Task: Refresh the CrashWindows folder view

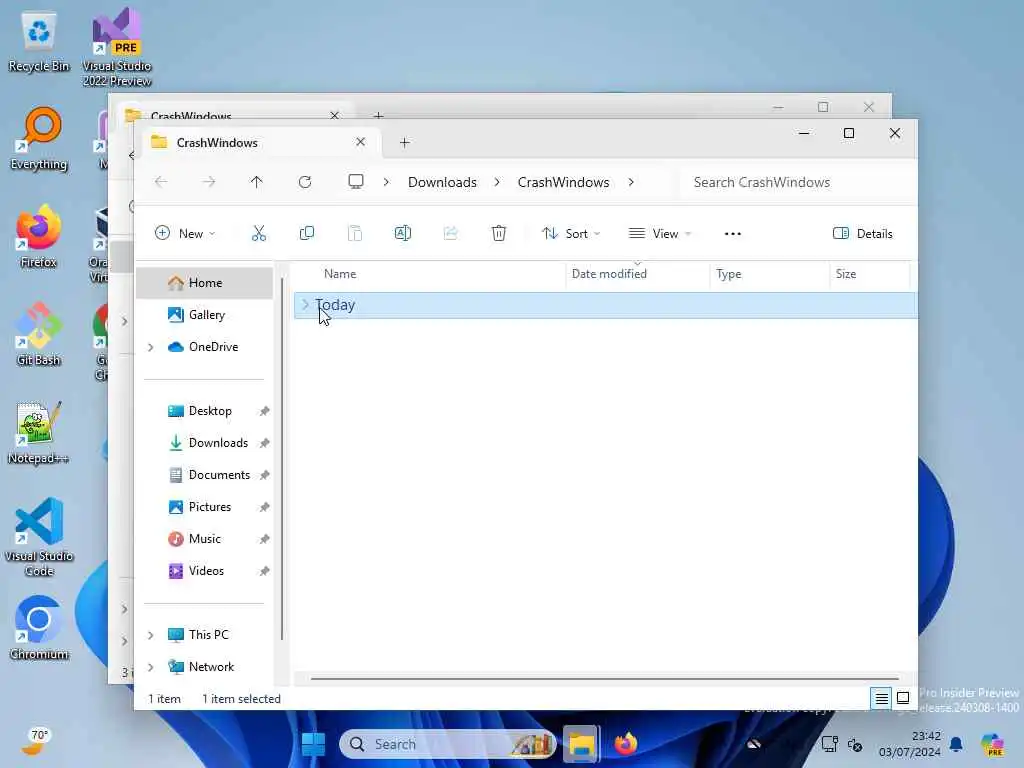Action: (x=305, y=182)
